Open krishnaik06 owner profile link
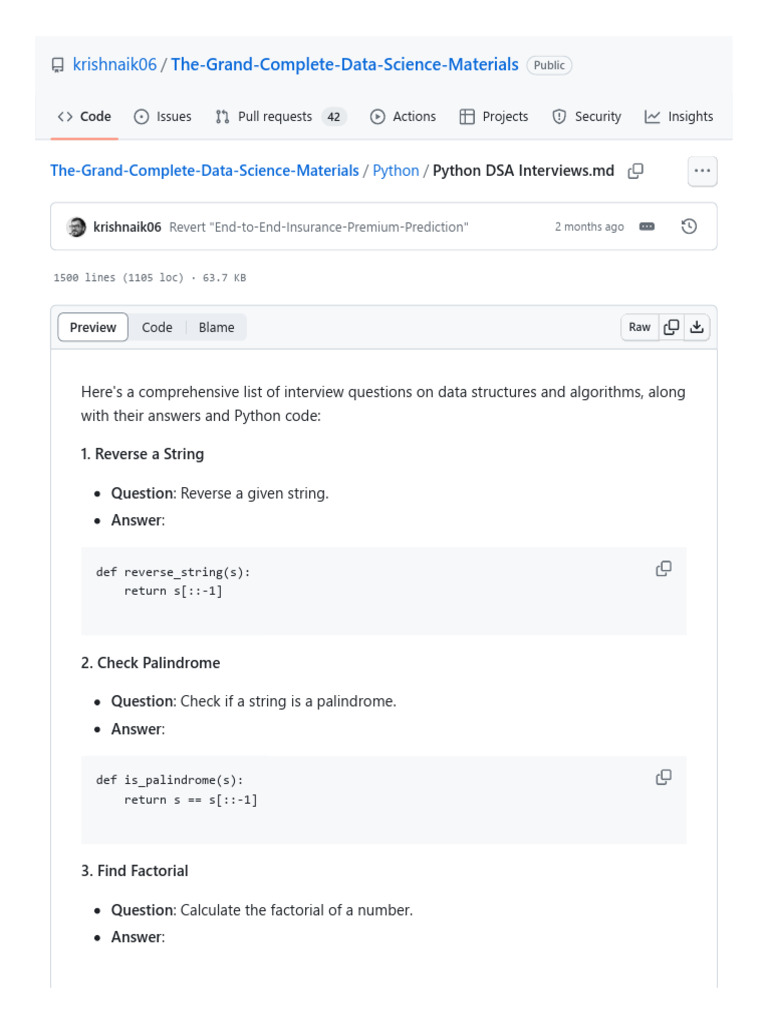The image size is (768, 1024). 114,65
